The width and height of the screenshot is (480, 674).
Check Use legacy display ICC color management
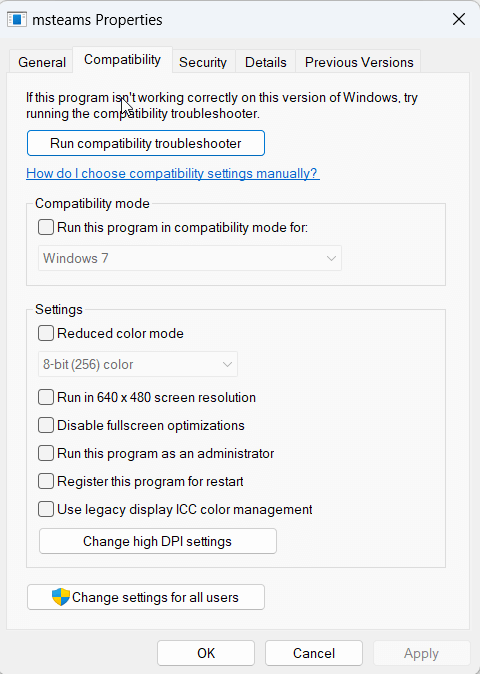point(46,509)
